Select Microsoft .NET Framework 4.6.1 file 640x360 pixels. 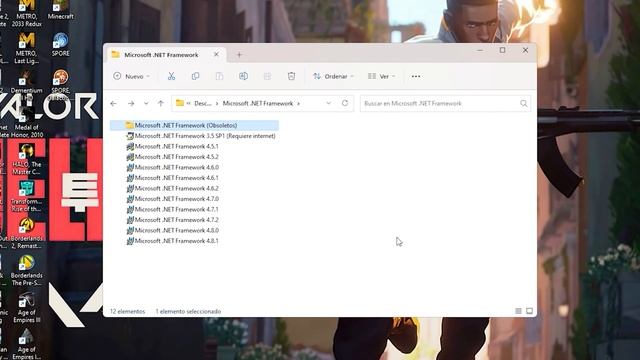172,178
